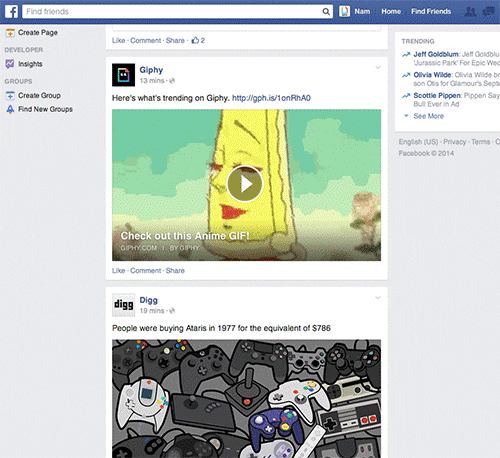Click trending arrow icon beside Jeff Goldblum

coord(406,54)
